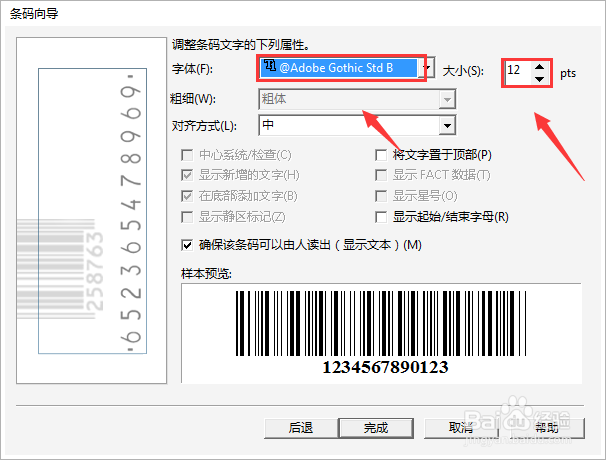Click the rotated barcode illustration on left

(x=92, y=211)
